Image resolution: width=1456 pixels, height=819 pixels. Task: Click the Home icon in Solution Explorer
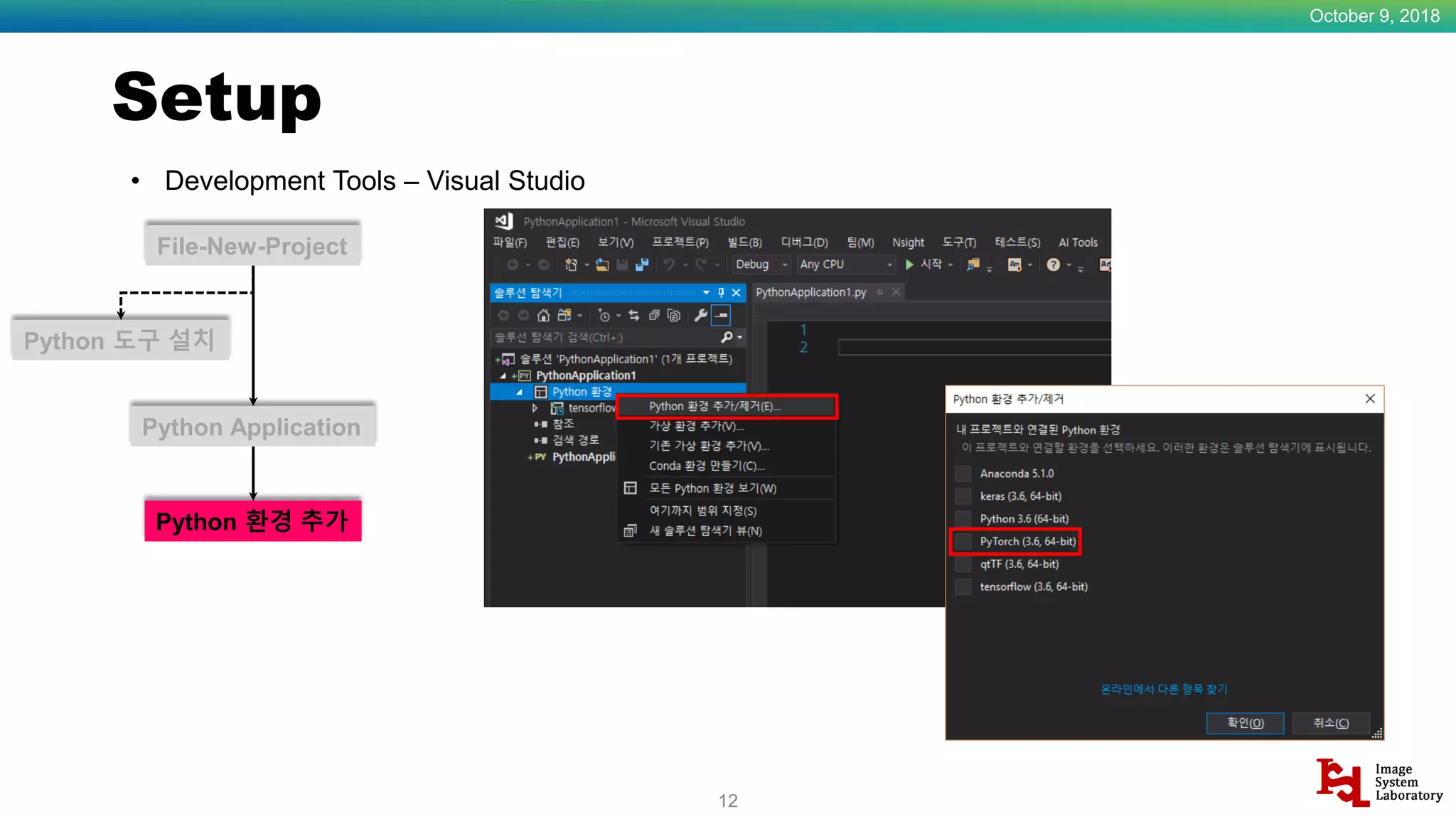[543, 315]
